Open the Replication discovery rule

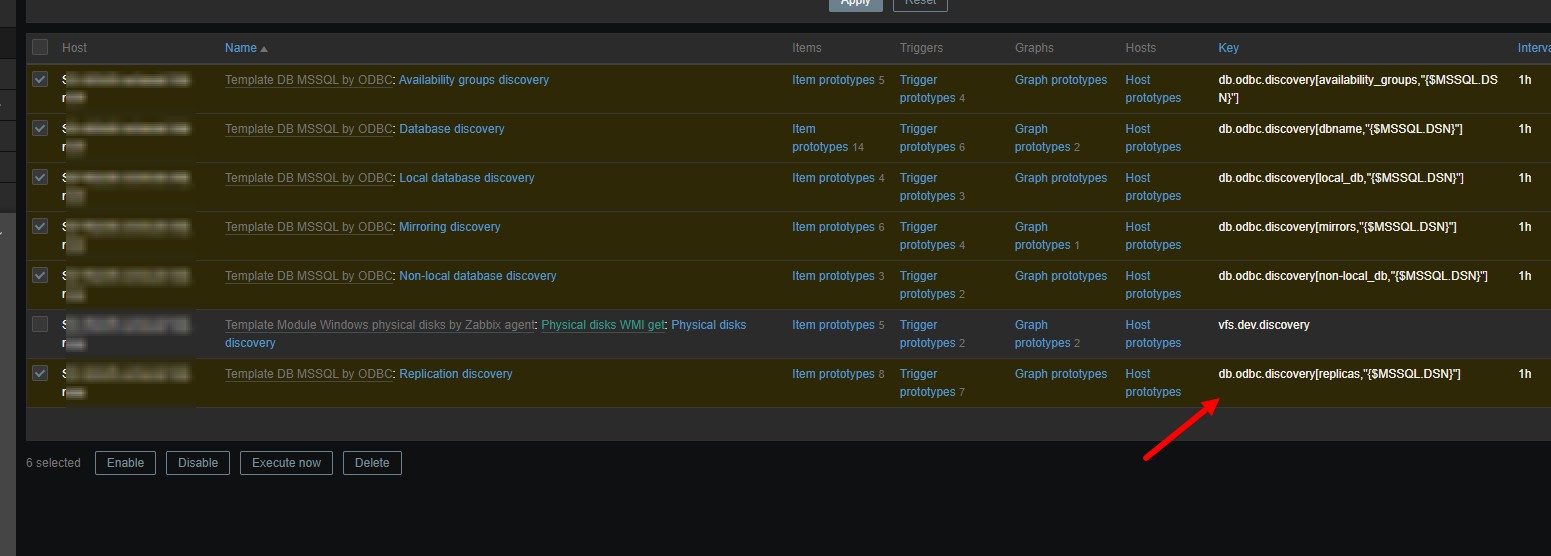456,374
